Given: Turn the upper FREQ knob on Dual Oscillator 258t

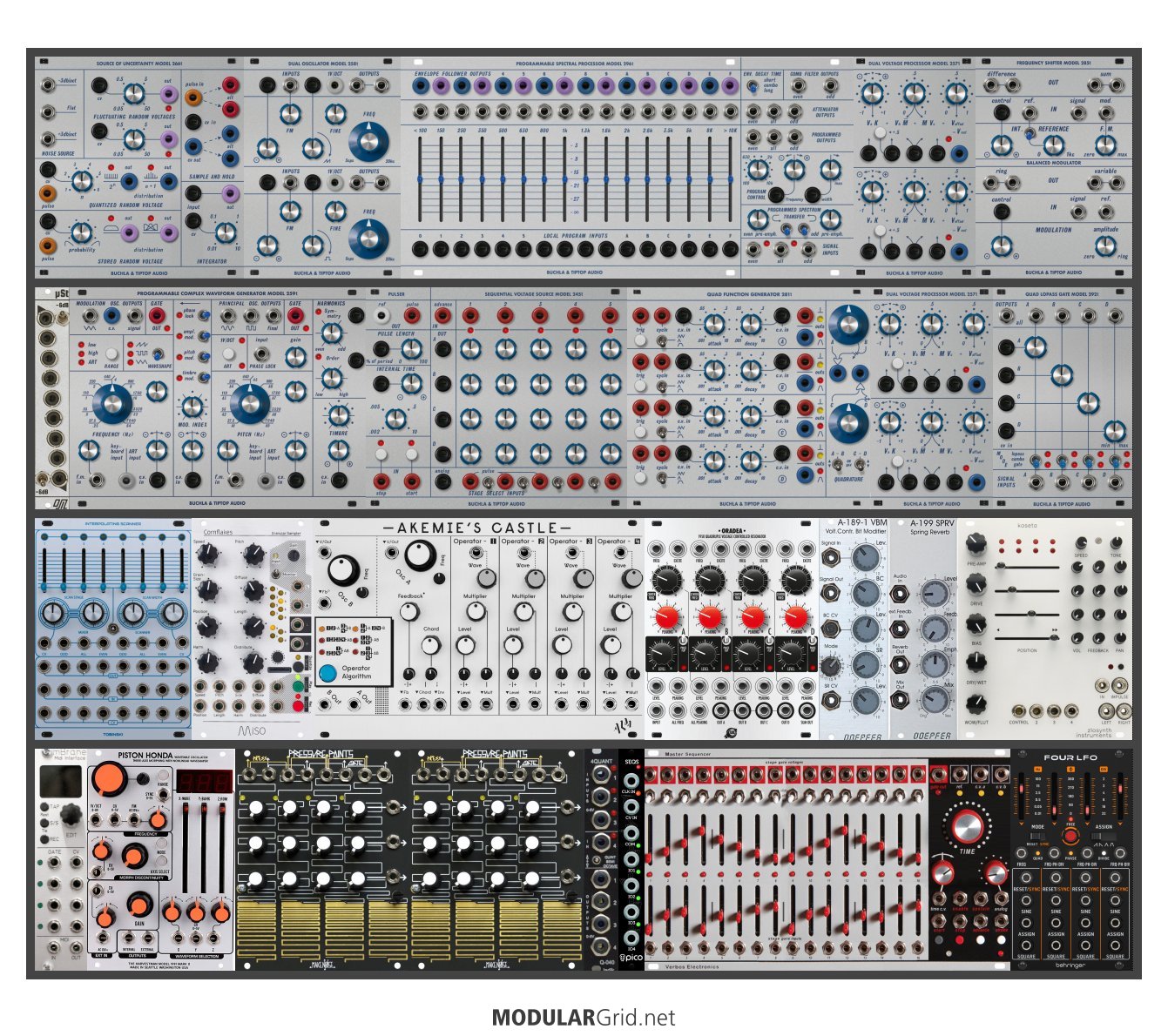Looking at the screenshot, I should point(370,144).
